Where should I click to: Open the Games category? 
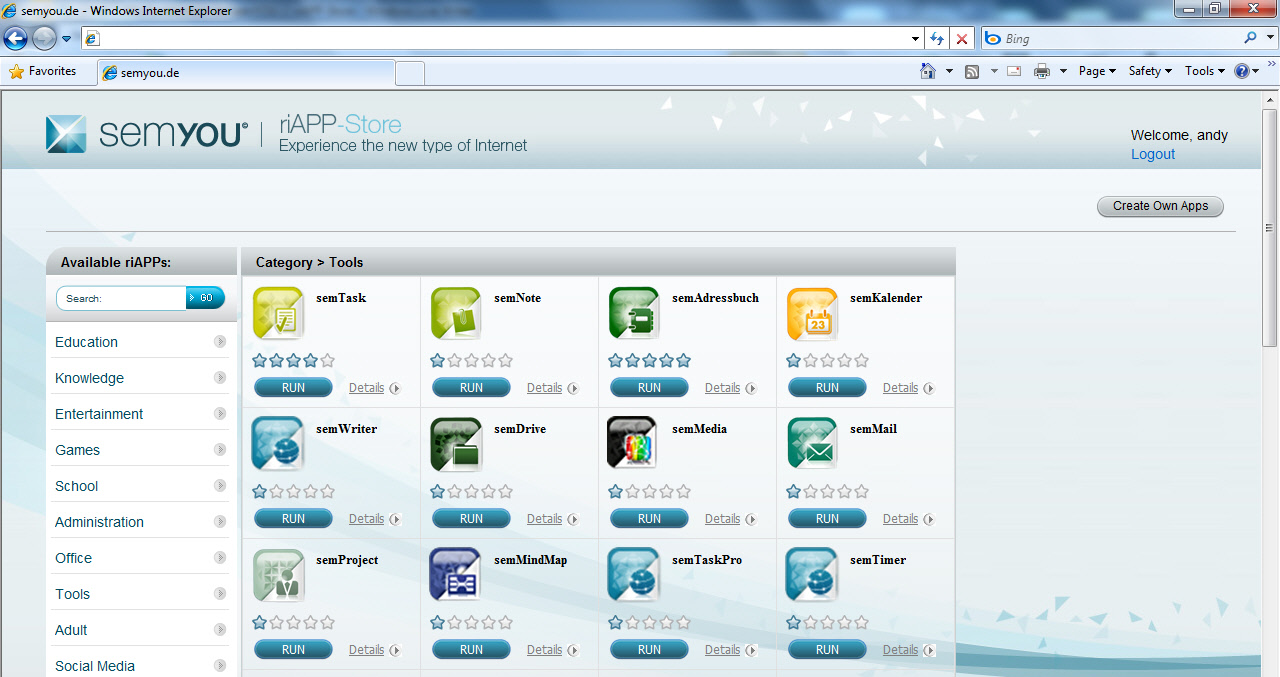click(78, 450)
